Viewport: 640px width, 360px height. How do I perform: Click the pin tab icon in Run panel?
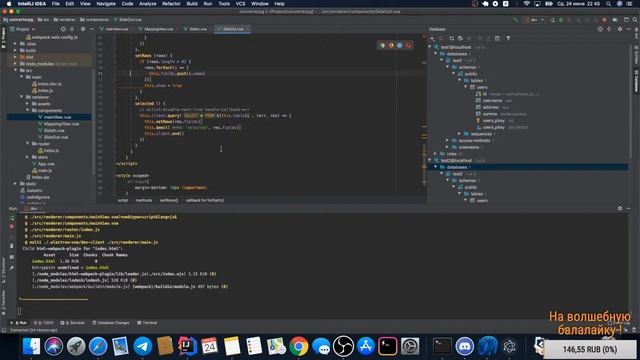click(12, 268)
